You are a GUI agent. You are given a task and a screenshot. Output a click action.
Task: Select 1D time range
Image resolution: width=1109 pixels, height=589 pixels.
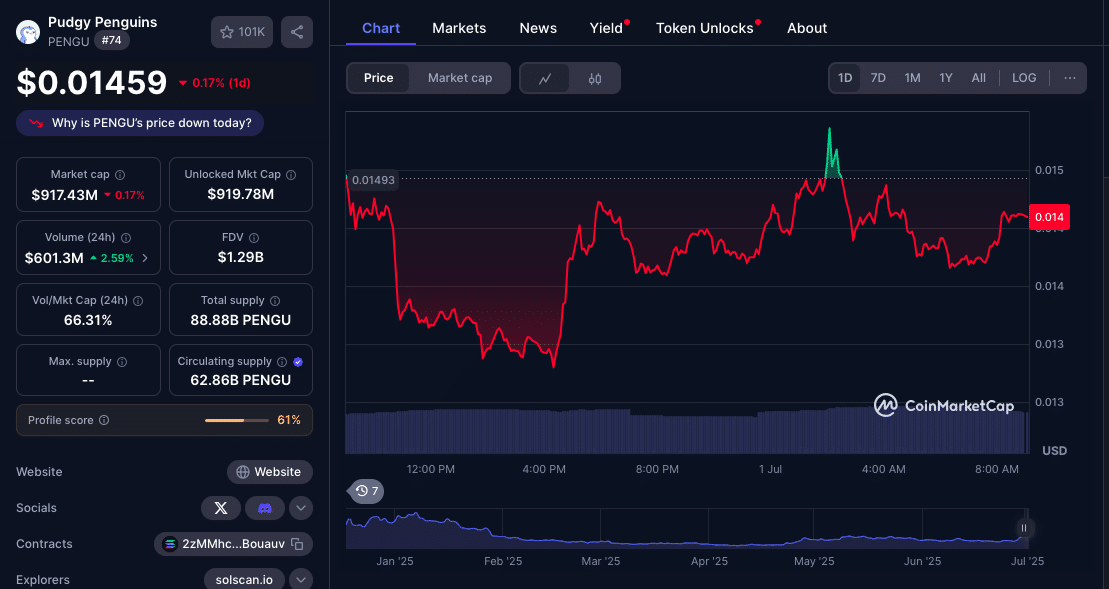[x=845, y=78]
